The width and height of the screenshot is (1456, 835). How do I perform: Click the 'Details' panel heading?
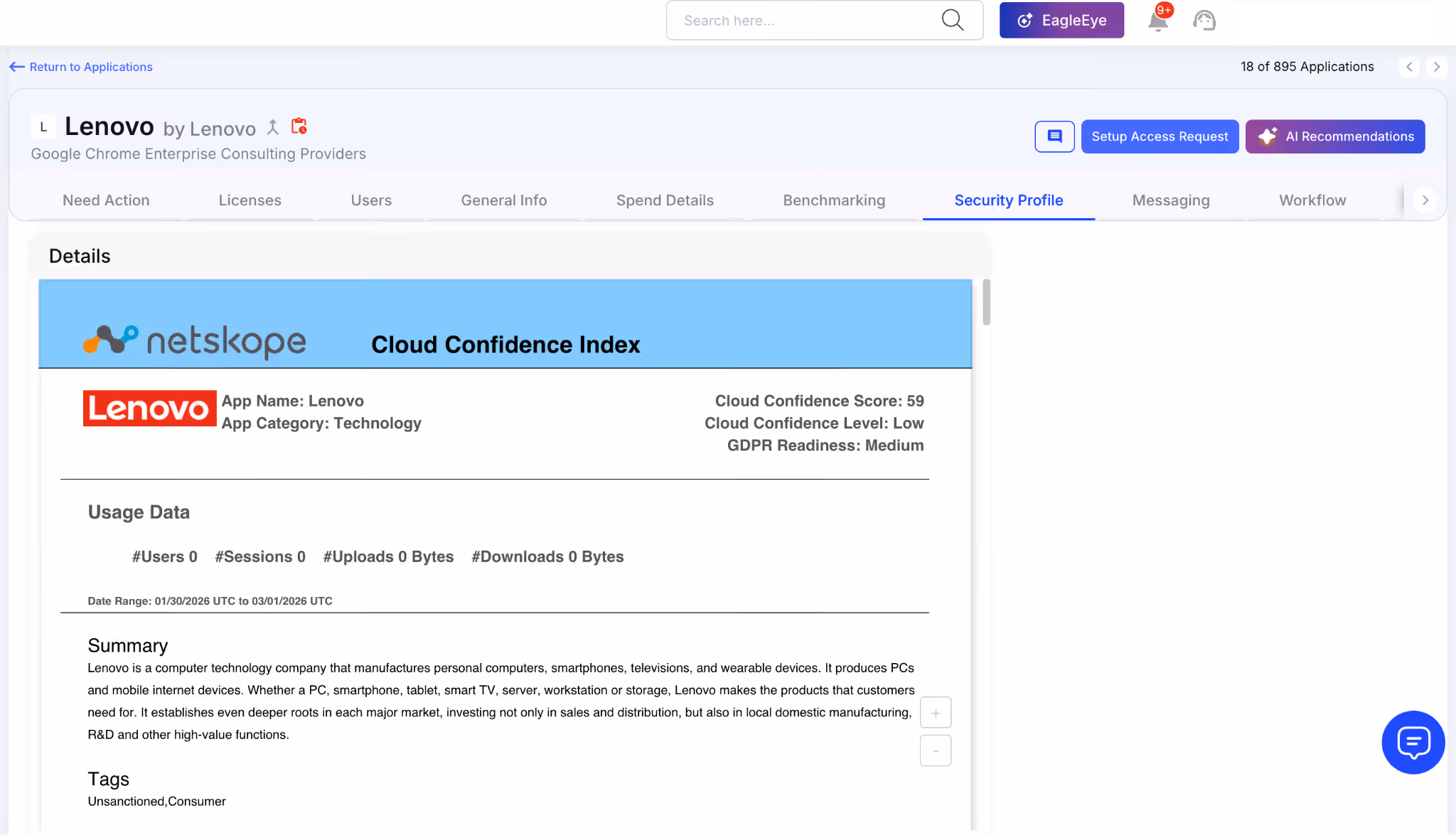(x=80, y=257)
